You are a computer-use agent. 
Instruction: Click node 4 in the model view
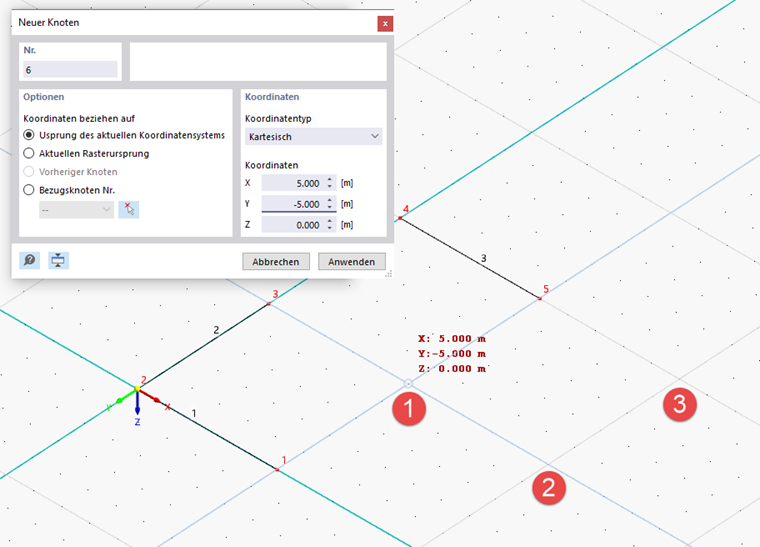400,219
